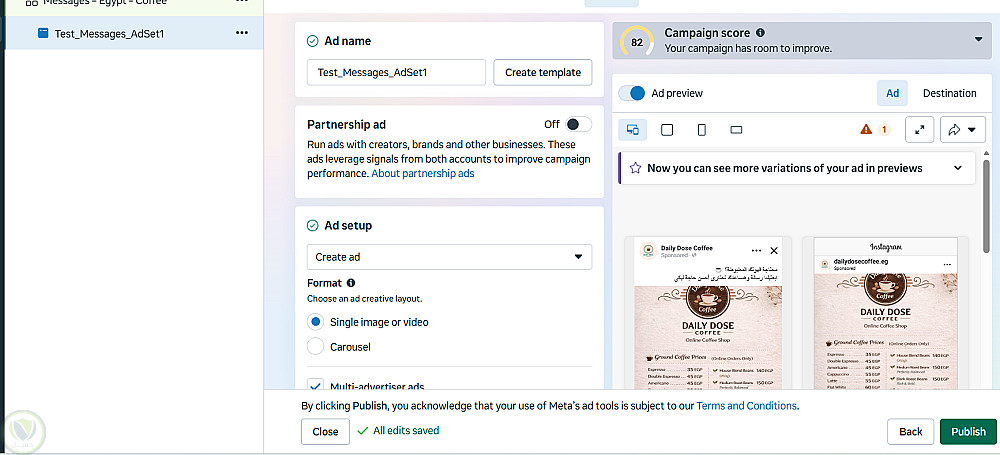Image resolution: width=1000 pixels, height=455 pixels.
Task: Select the all-devices preview icon
Action: point(632,130)
